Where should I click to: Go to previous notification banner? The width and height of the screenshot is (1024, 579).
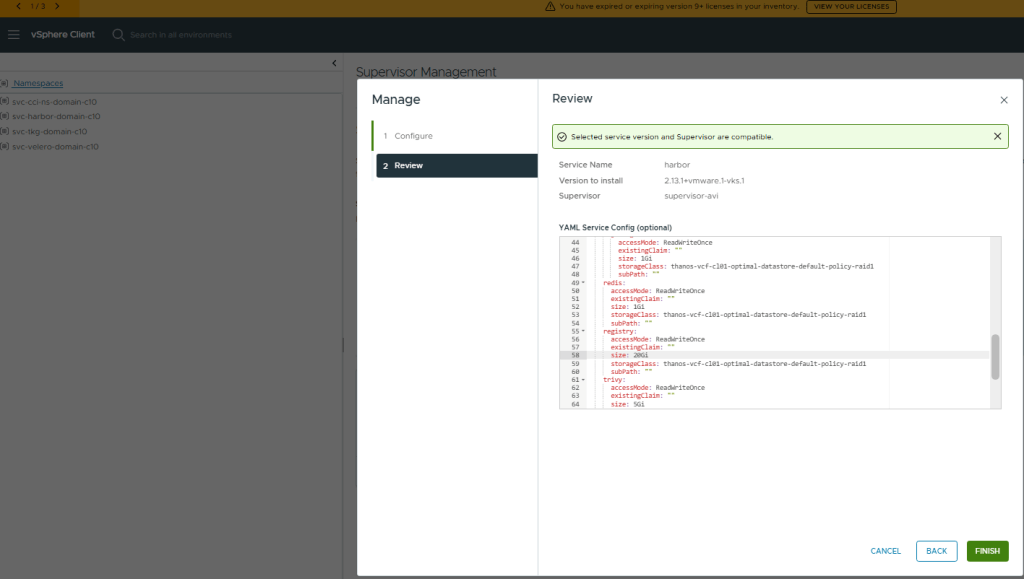(x=18, y=7)
